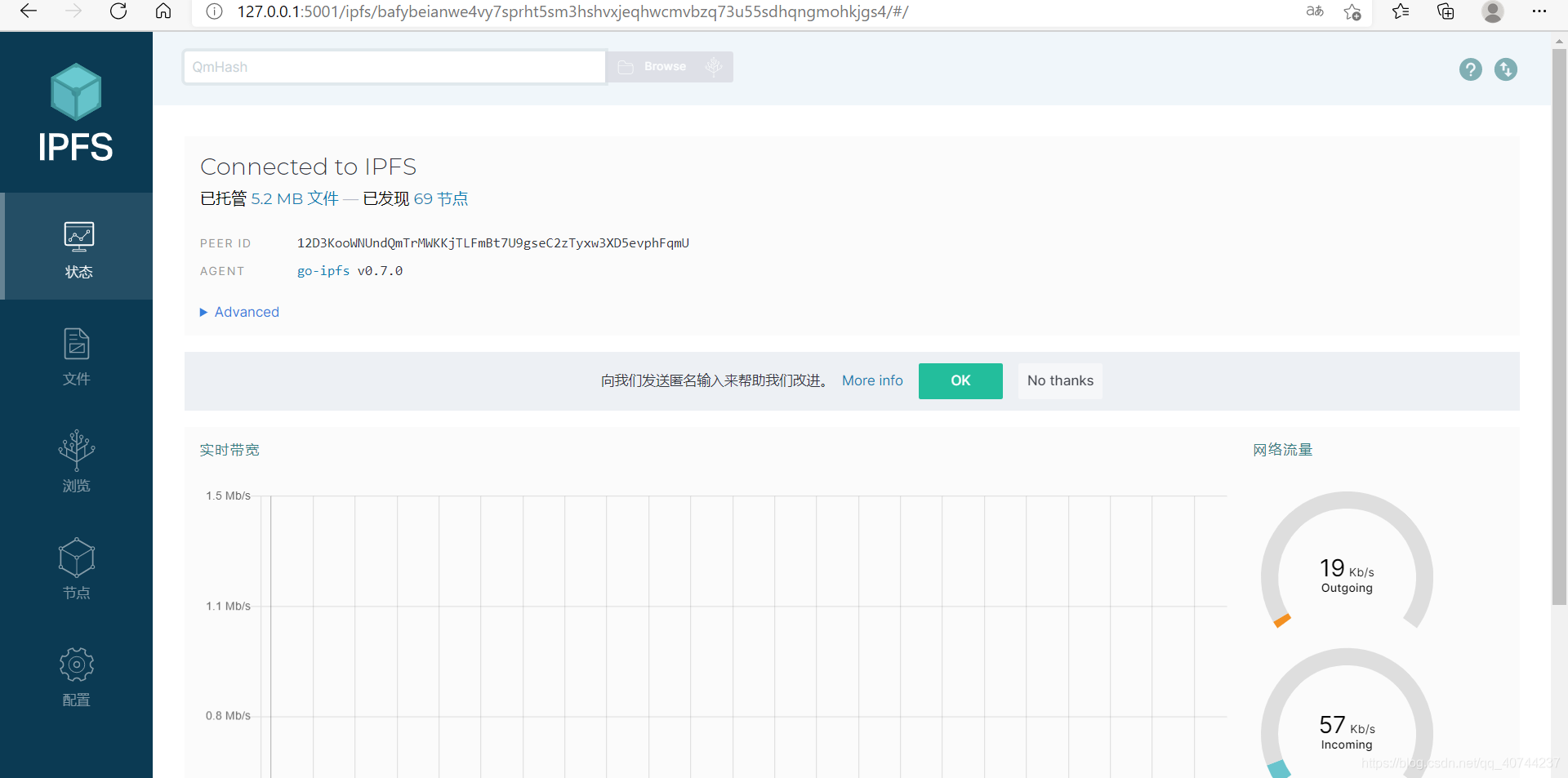Click the scrollbar up arrow

click(1560, 41)
